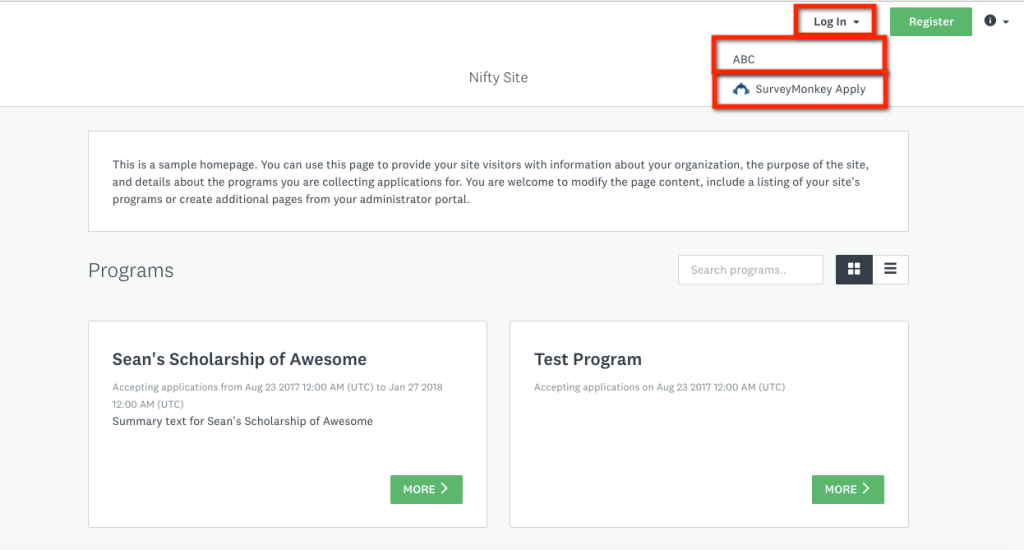Image resolution: width=1024 pixels, height=550 pixels.
Task: Switch to grid view of programs
Action: 854,269
